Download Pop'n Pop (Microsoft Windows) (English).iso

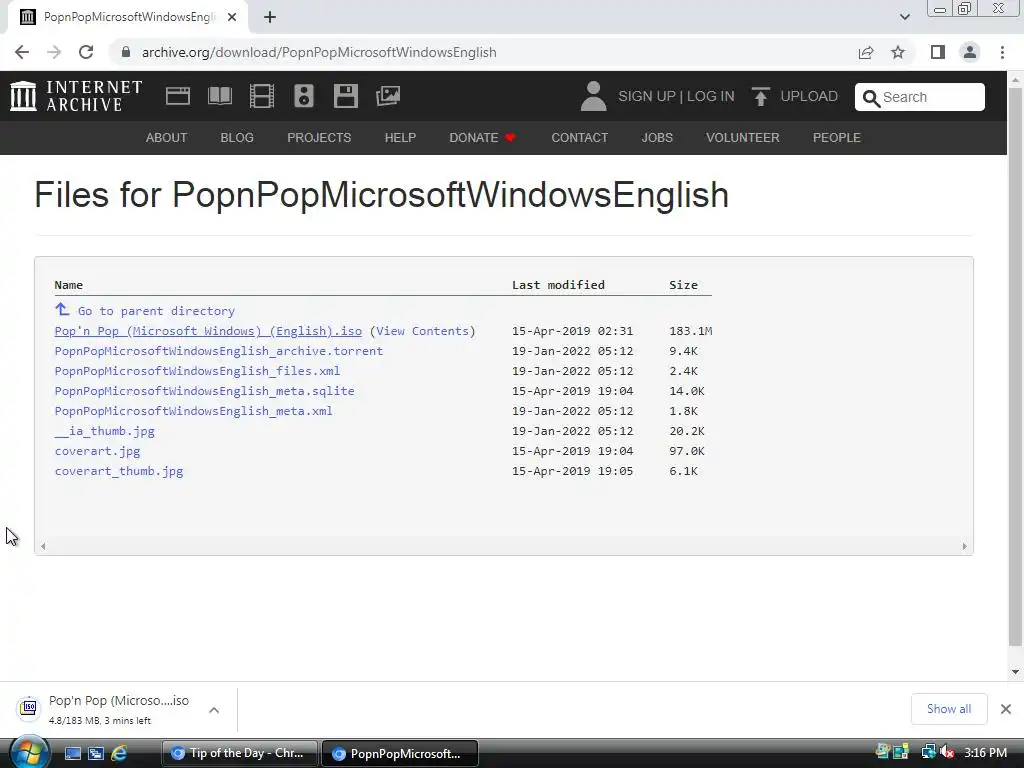pyautogui.click(x=208, y=331)
